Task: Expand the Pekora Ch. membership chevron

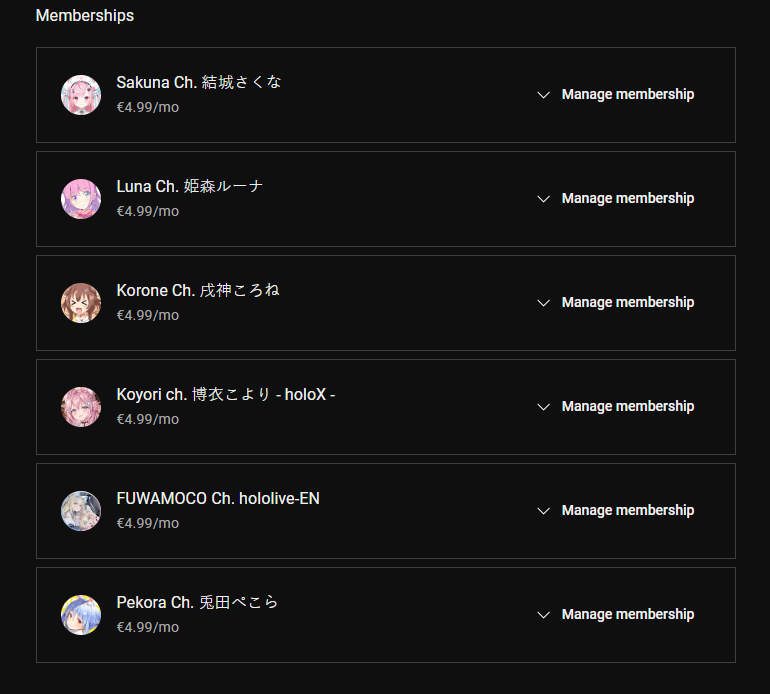Action: tap(543, 615)
